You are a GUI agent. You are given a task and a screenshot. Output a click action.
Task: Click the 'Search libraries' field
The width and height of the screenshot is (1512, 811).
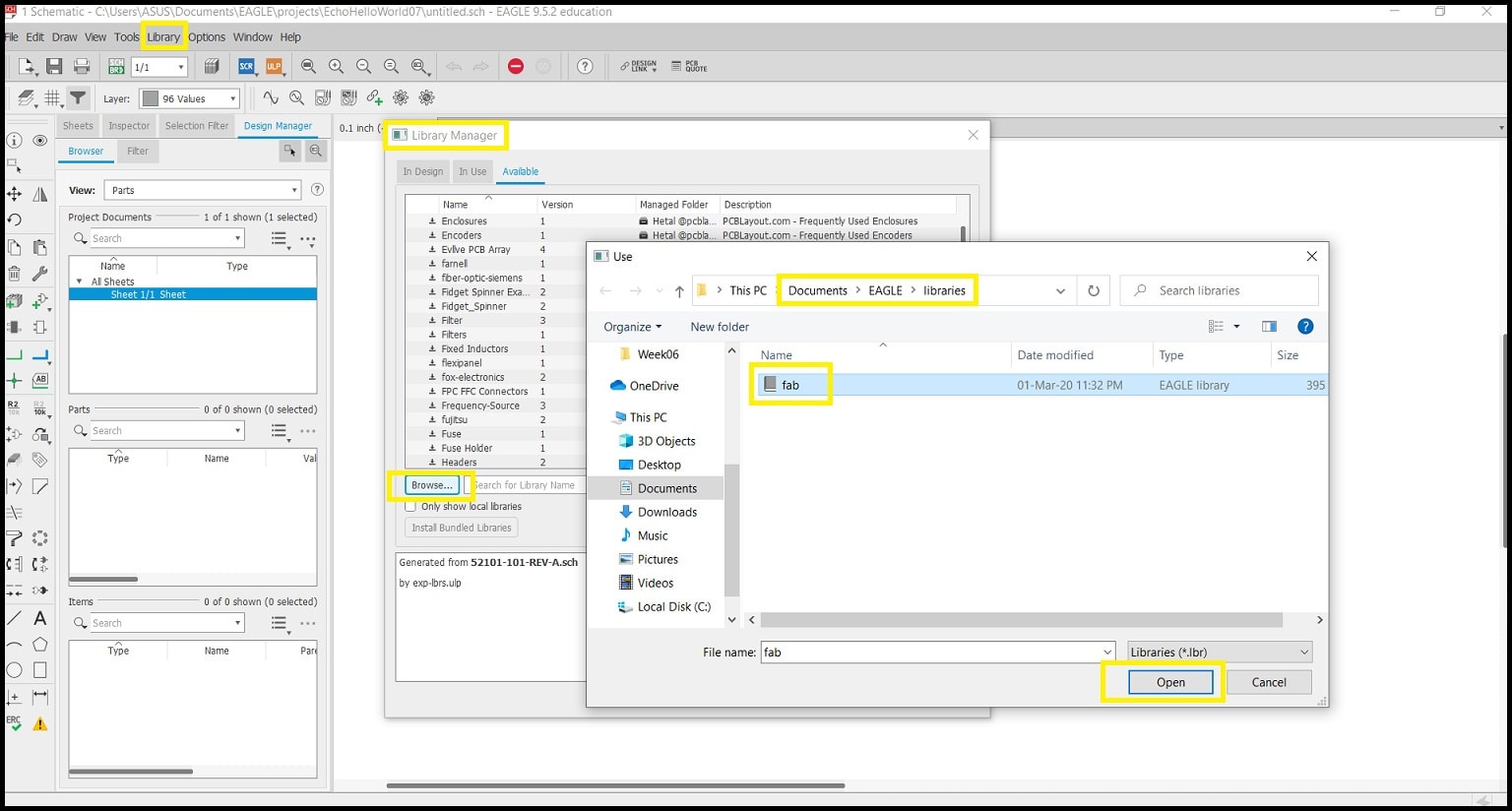tap(1219, 291)
